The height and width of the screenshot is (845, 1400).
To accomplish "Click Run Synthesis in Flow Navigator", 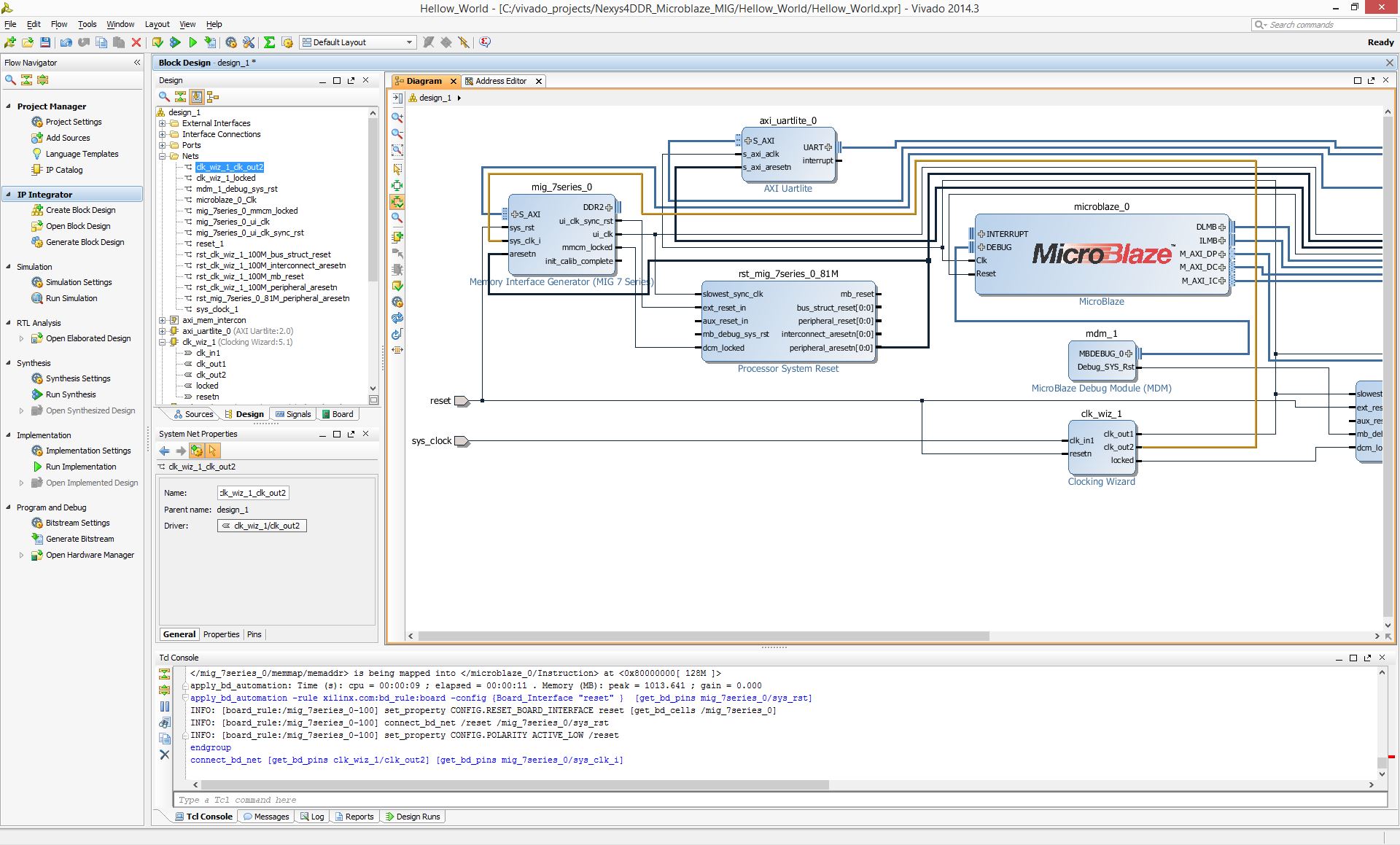I will (71, 394).
